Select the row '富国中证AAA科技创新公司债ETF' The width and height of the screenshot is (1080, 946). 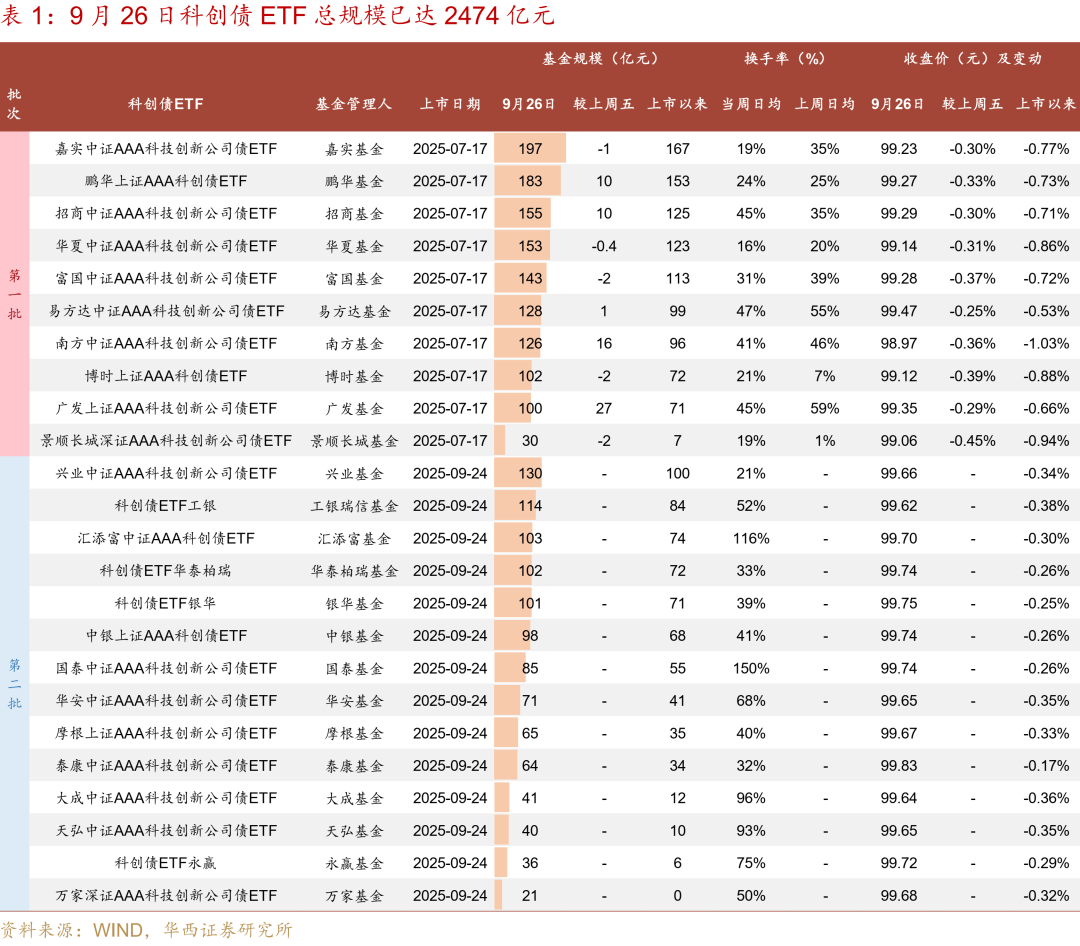pyautogui.click(x=554, y=278)
